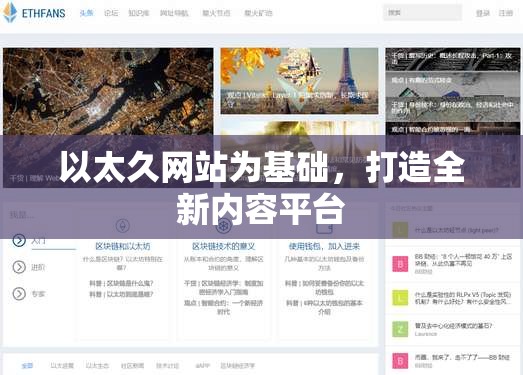The height and width of the screenshot is (375, 523).
Task: Open the 干货 | 身份技术 article banner
Action: (x=453, y=109)
